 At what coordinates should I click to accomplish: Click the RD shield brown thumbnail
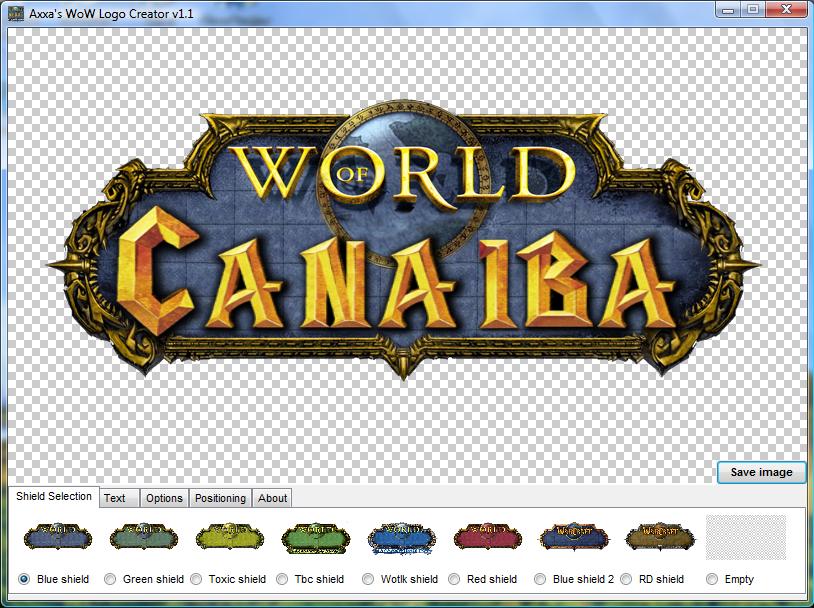click(660, 537)
